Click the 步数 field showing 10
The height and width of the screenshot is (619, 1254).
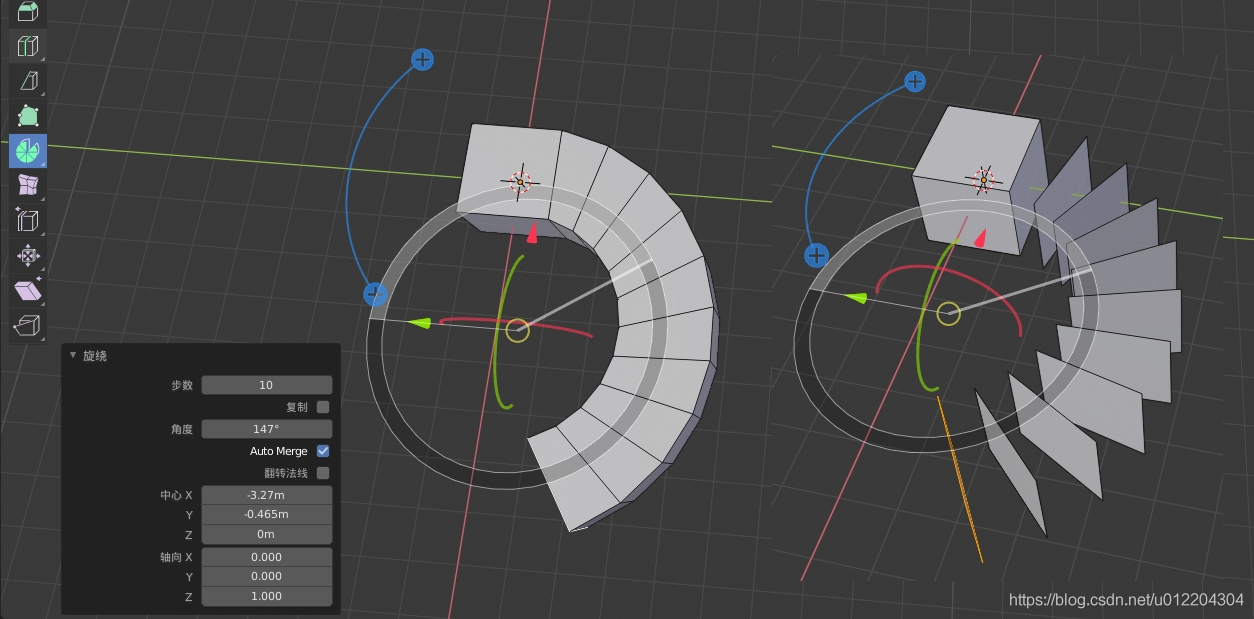coord(266,385)
